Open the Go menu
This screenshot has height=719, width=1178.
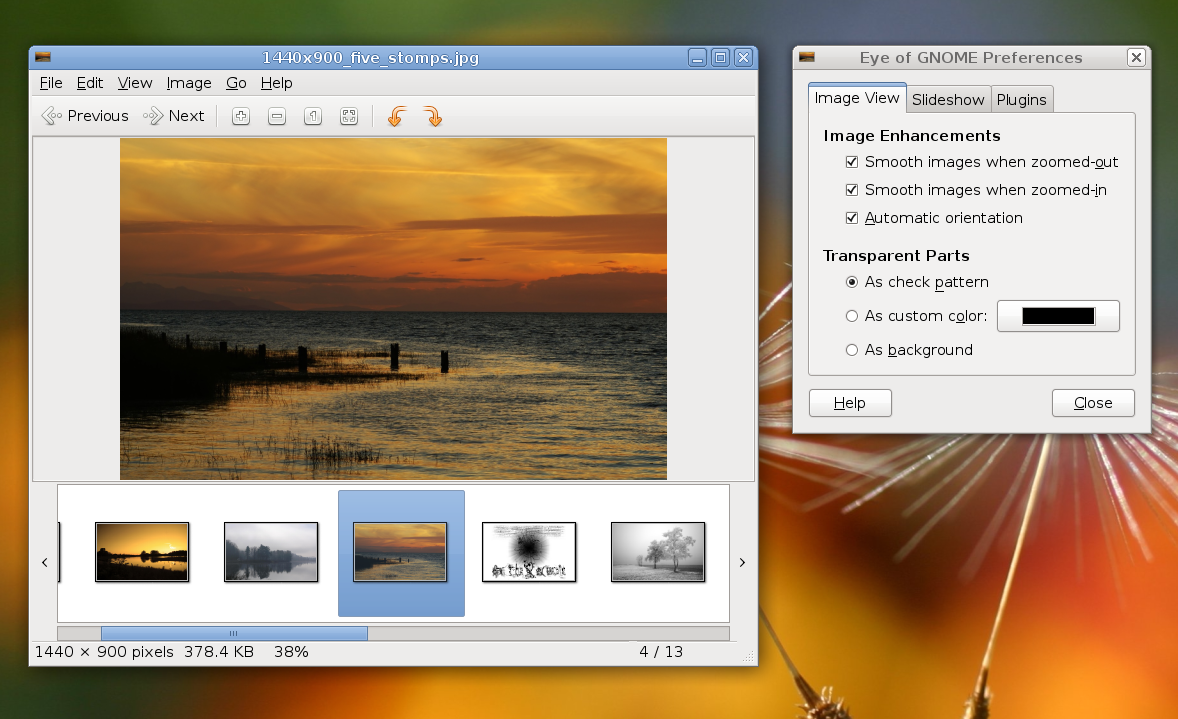coord(236,83)
